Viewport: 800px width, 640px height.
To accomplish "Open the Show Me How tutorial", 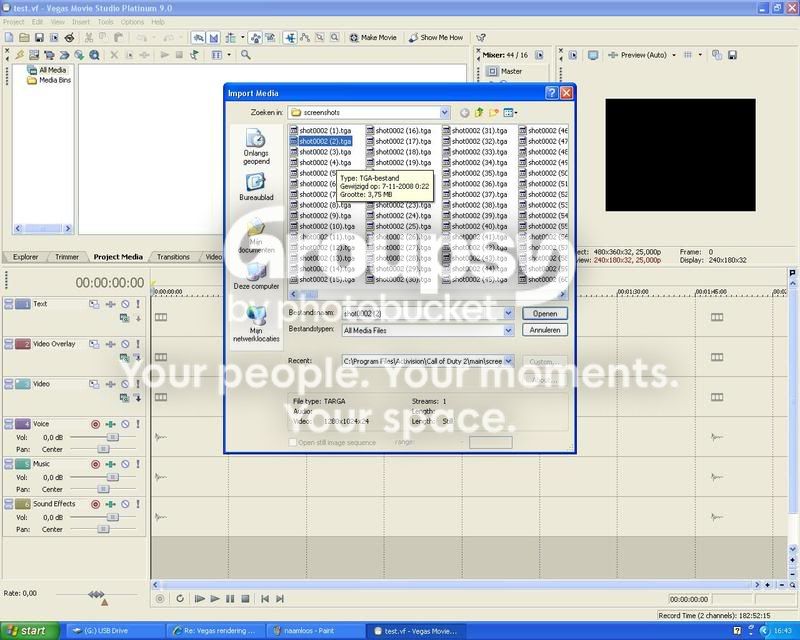I will [x=436, y=38].
